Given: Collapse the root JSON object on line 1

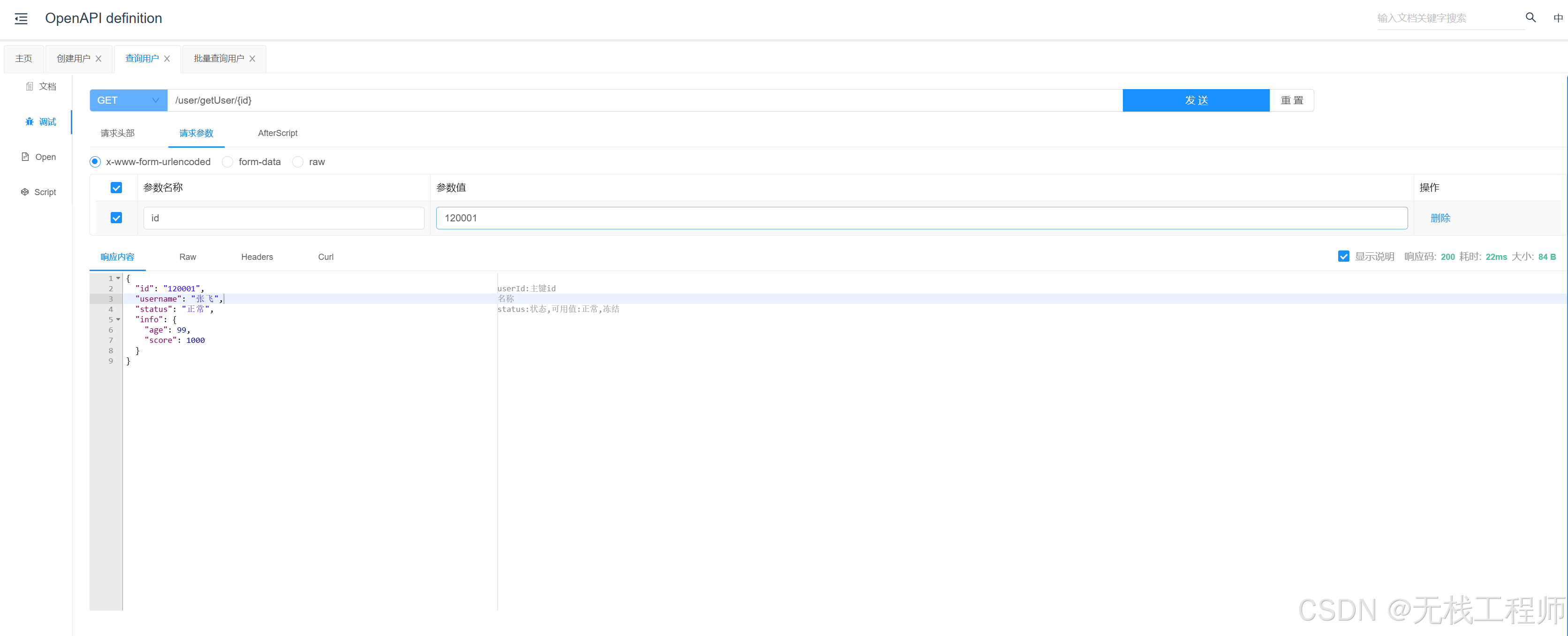Looking at the screenshot, I should pos(118,278).
